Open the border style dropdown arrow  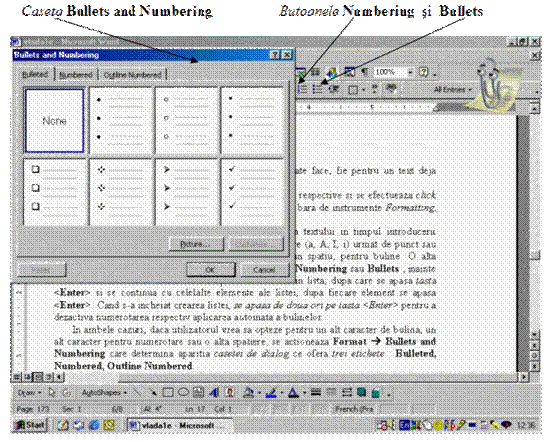click(x=364, y=90)
